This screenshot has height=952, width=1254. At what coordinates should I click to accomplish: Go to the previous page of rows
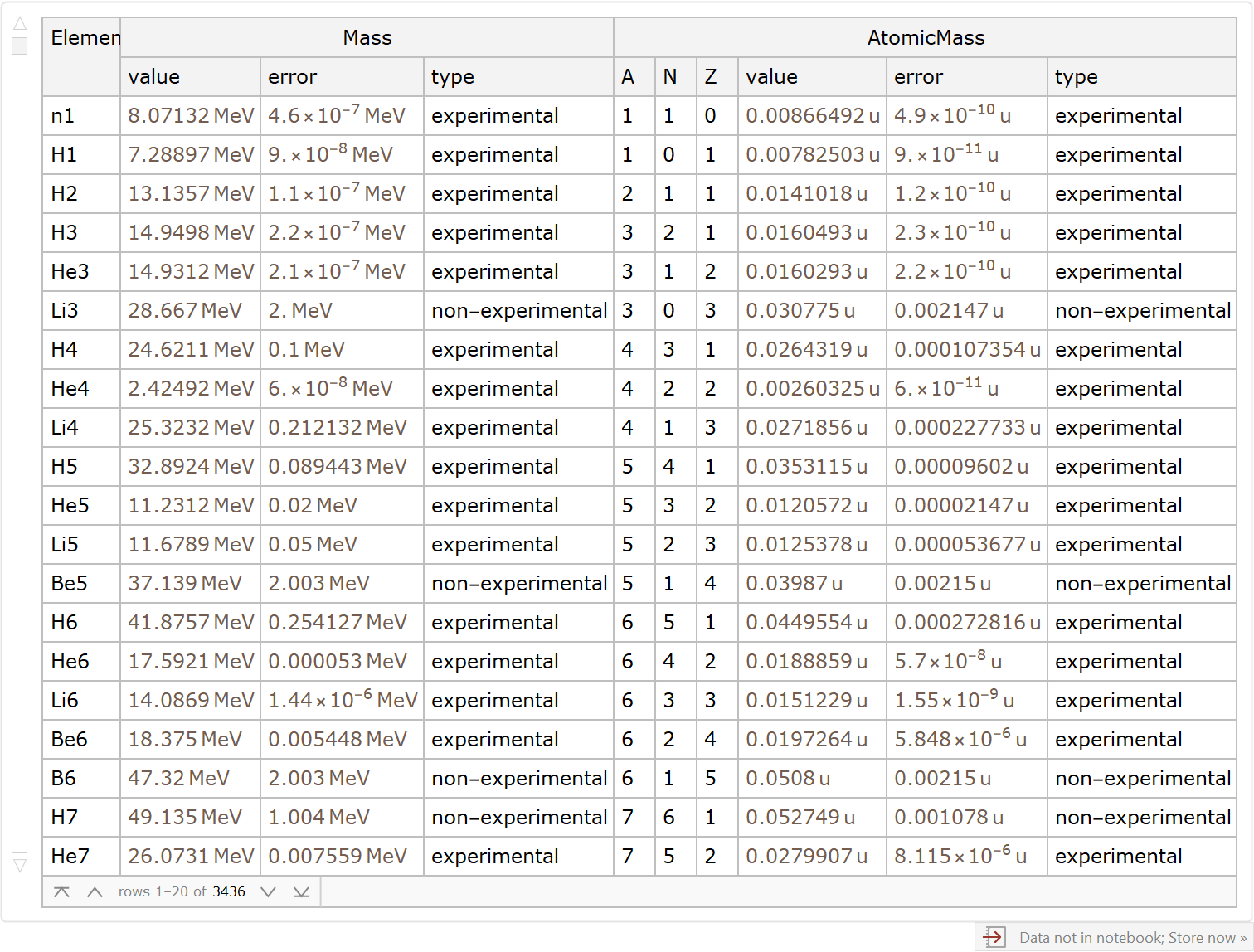click(x=95, y=892)
